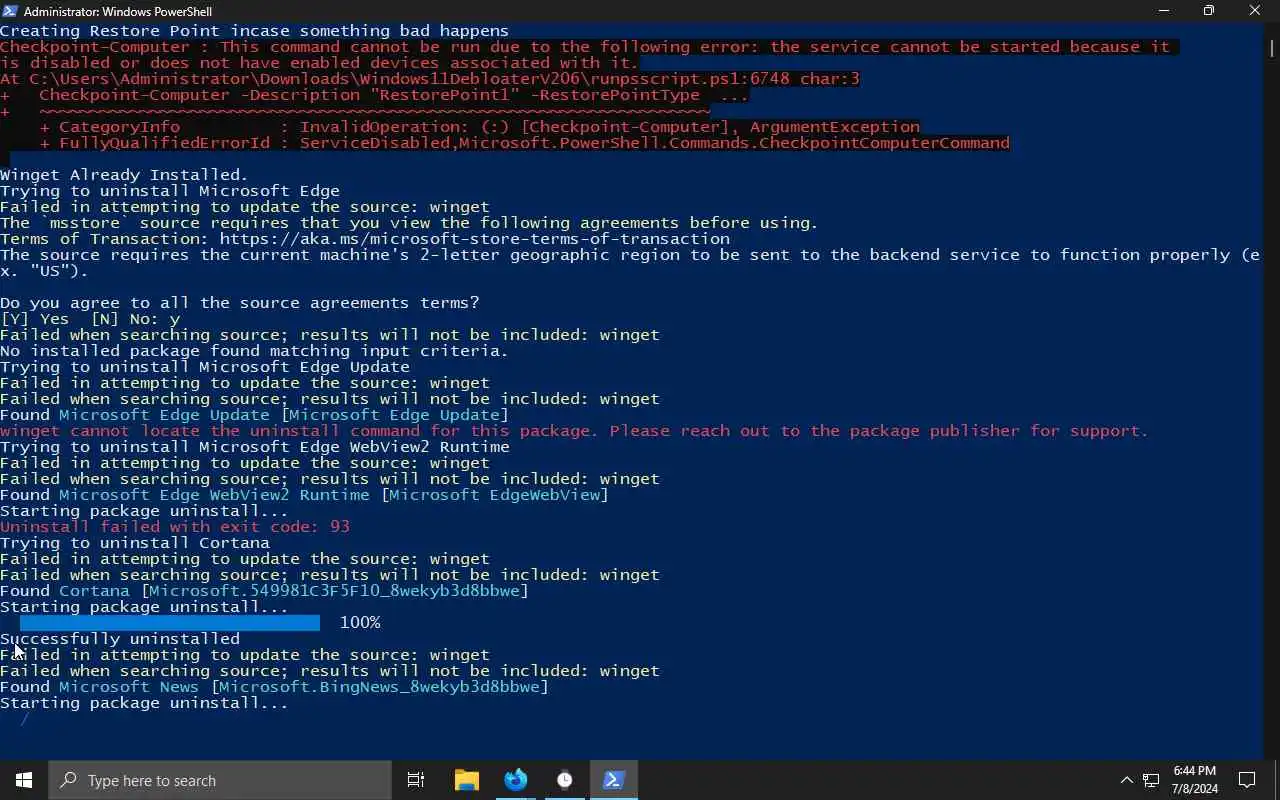Click 'Trying to uninstall Microsoft Edge Update' line

(205, 367)
